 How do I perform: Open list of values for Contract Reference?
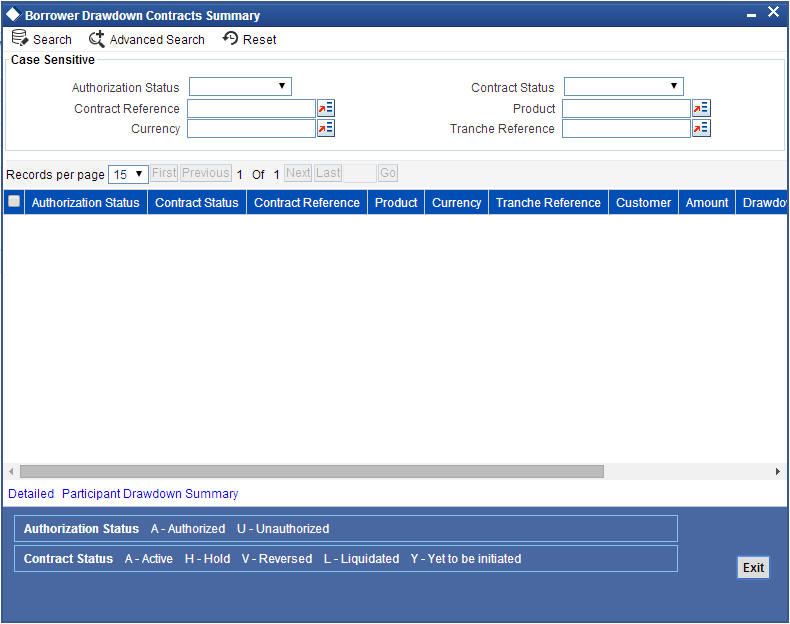click(x=326, y=108)
